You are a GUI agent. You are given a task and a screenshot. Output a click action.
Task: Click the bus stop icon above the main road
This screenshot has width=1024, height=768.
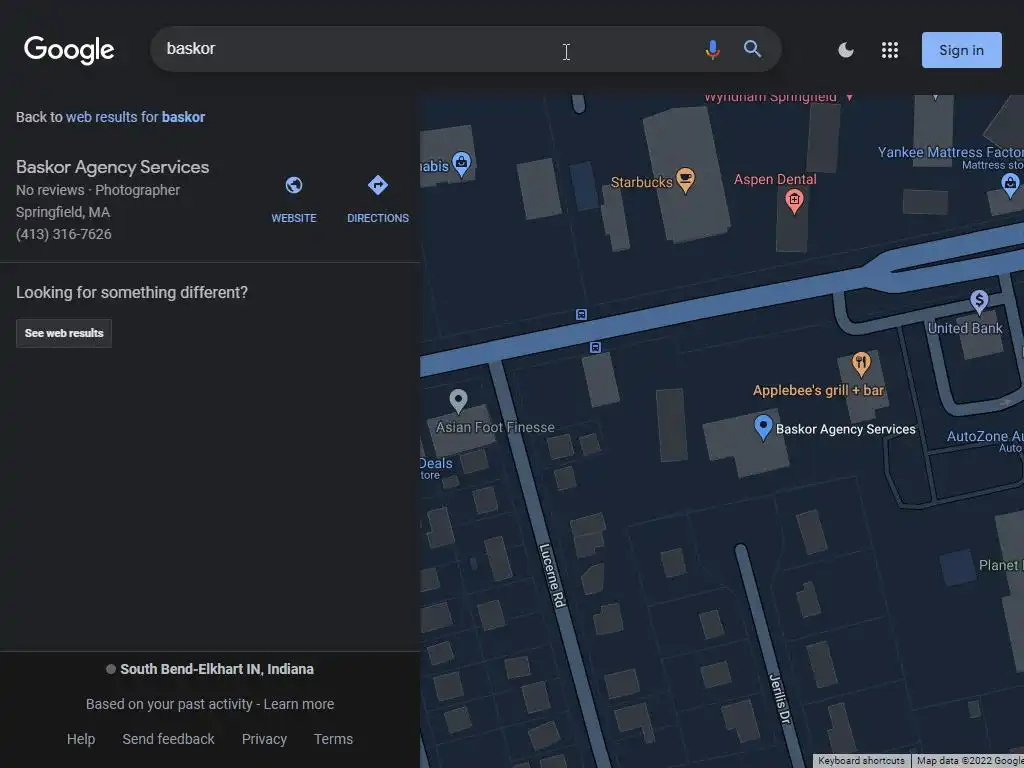click(581, 314)
